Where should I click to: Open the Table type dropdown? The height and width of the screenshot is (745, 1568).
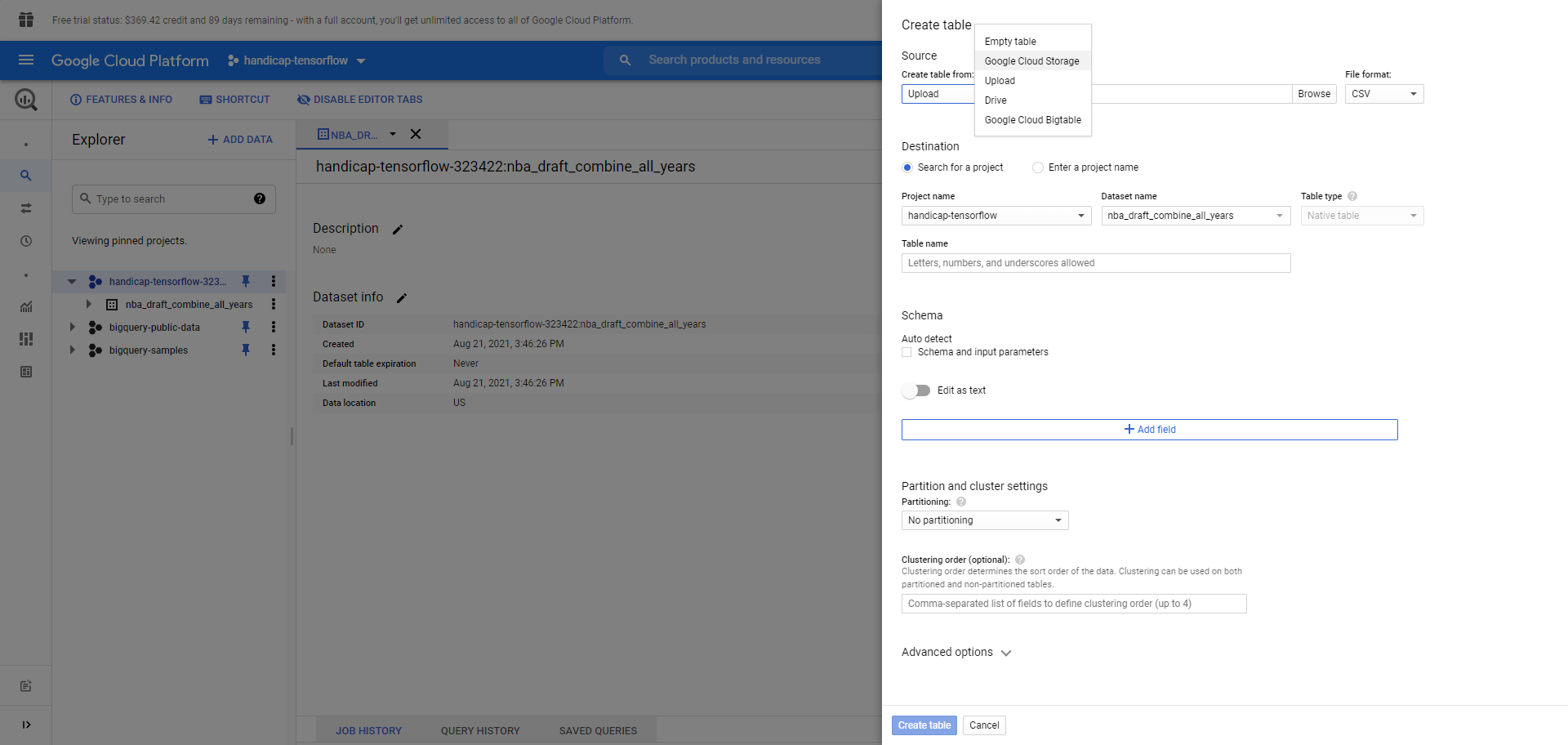tap(1362, 216)
